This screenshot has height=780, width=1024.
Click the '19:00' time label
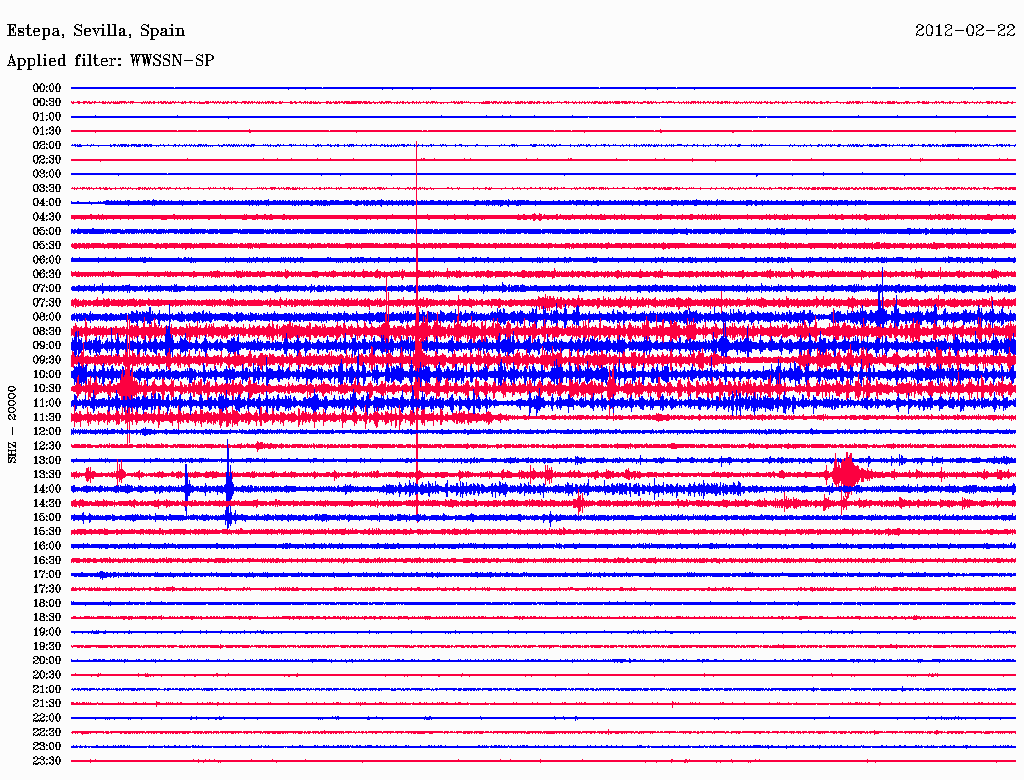coord(46,632)
